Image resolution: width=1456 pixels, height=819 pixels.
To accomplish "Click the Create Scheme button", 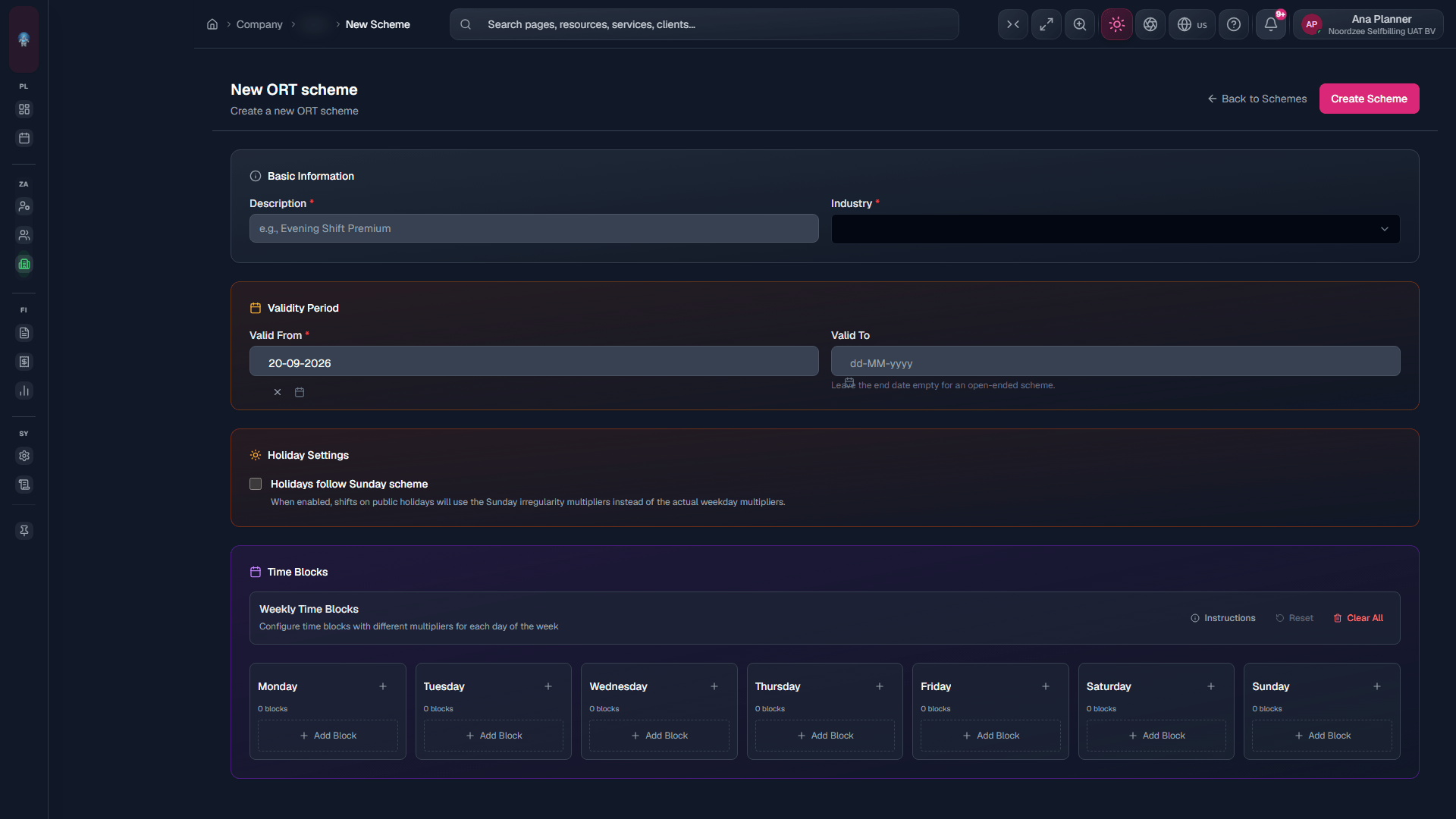I will pos(1369,99).
